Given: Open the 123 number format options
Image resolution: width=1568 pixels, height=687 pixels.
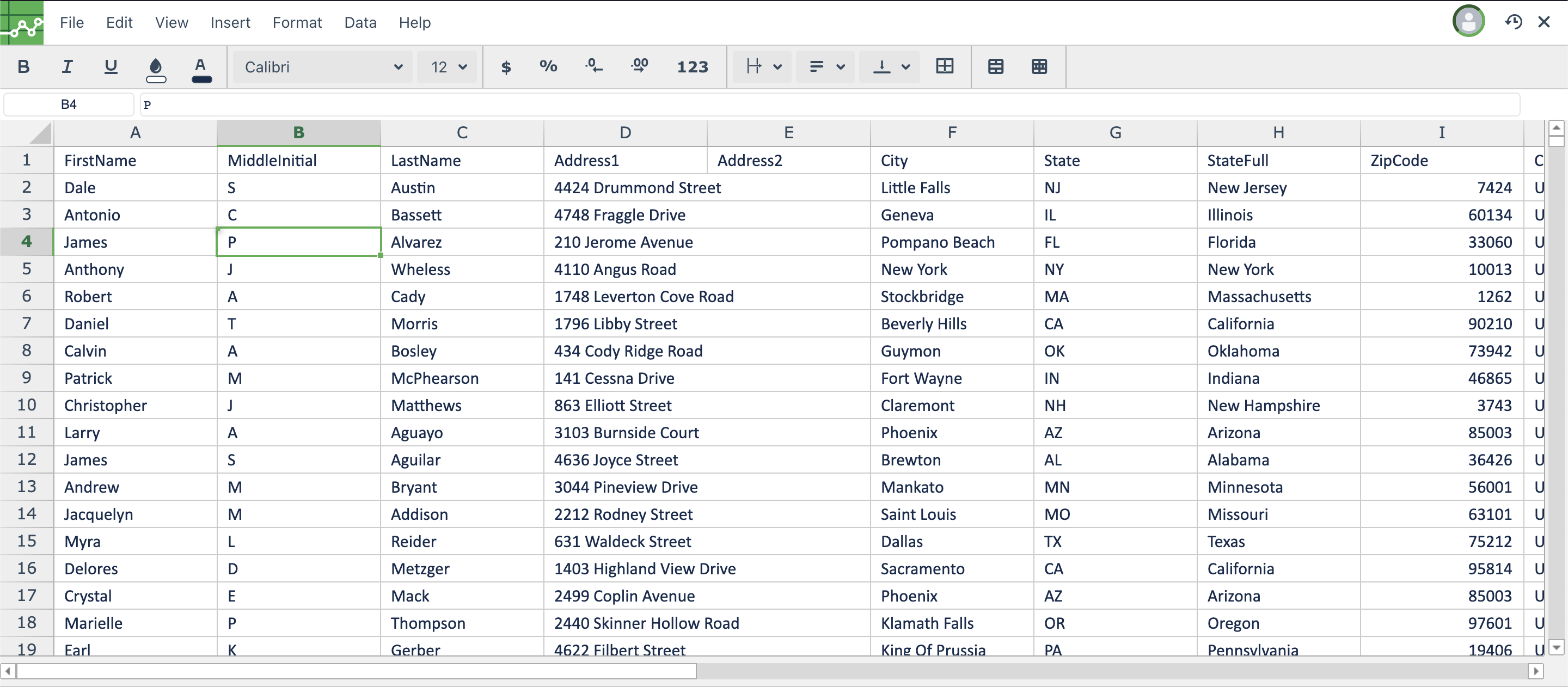Looking at the screenshot, I should (693, 66).
